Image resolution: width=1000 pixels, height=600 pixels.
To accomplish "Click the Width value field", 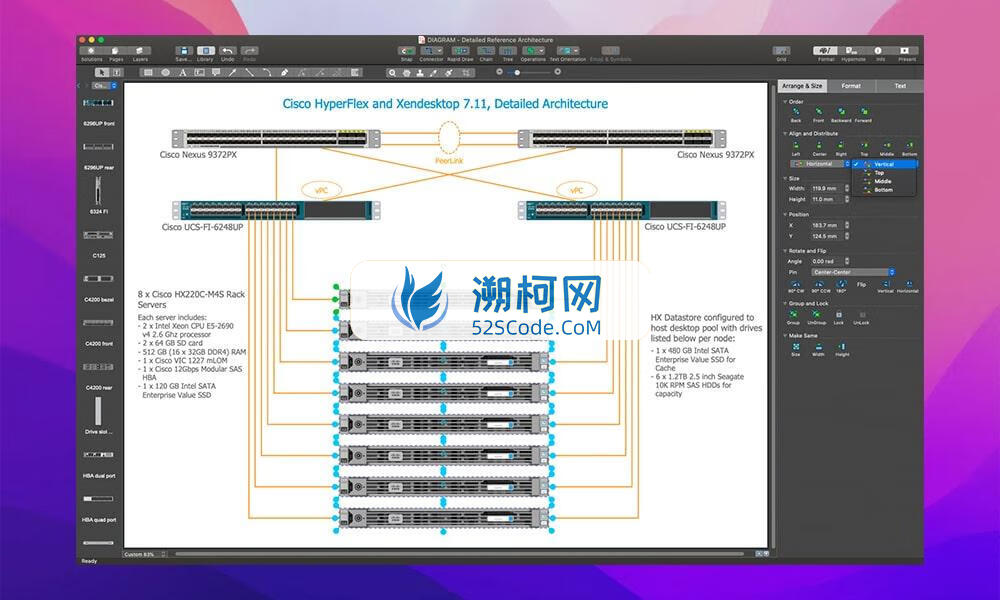I will pyautogui.click(x=828, y=189).
